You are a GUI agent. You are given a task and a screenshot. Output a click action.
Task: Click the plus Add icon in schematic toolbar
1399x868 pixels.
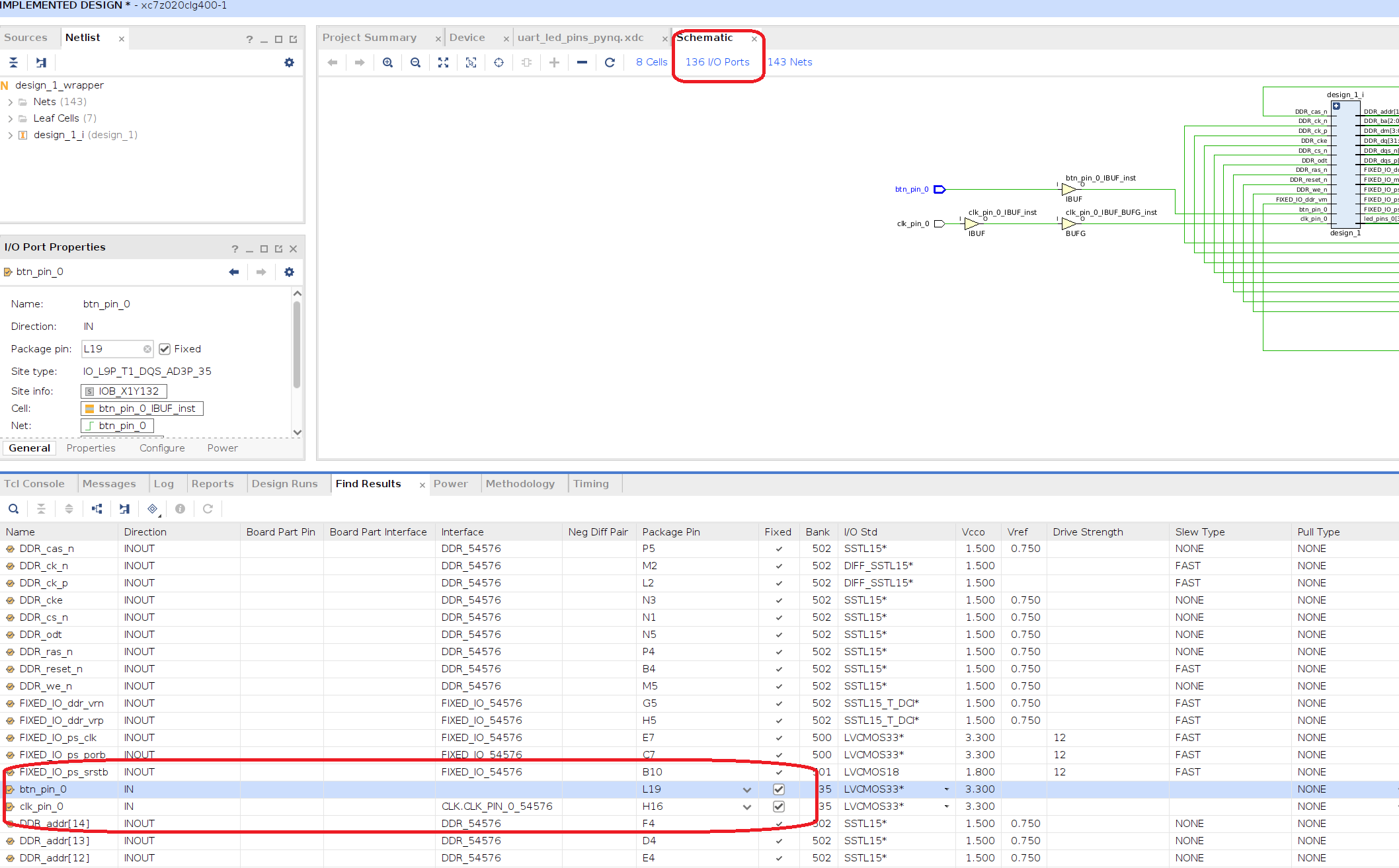click(x=554, y=62)
